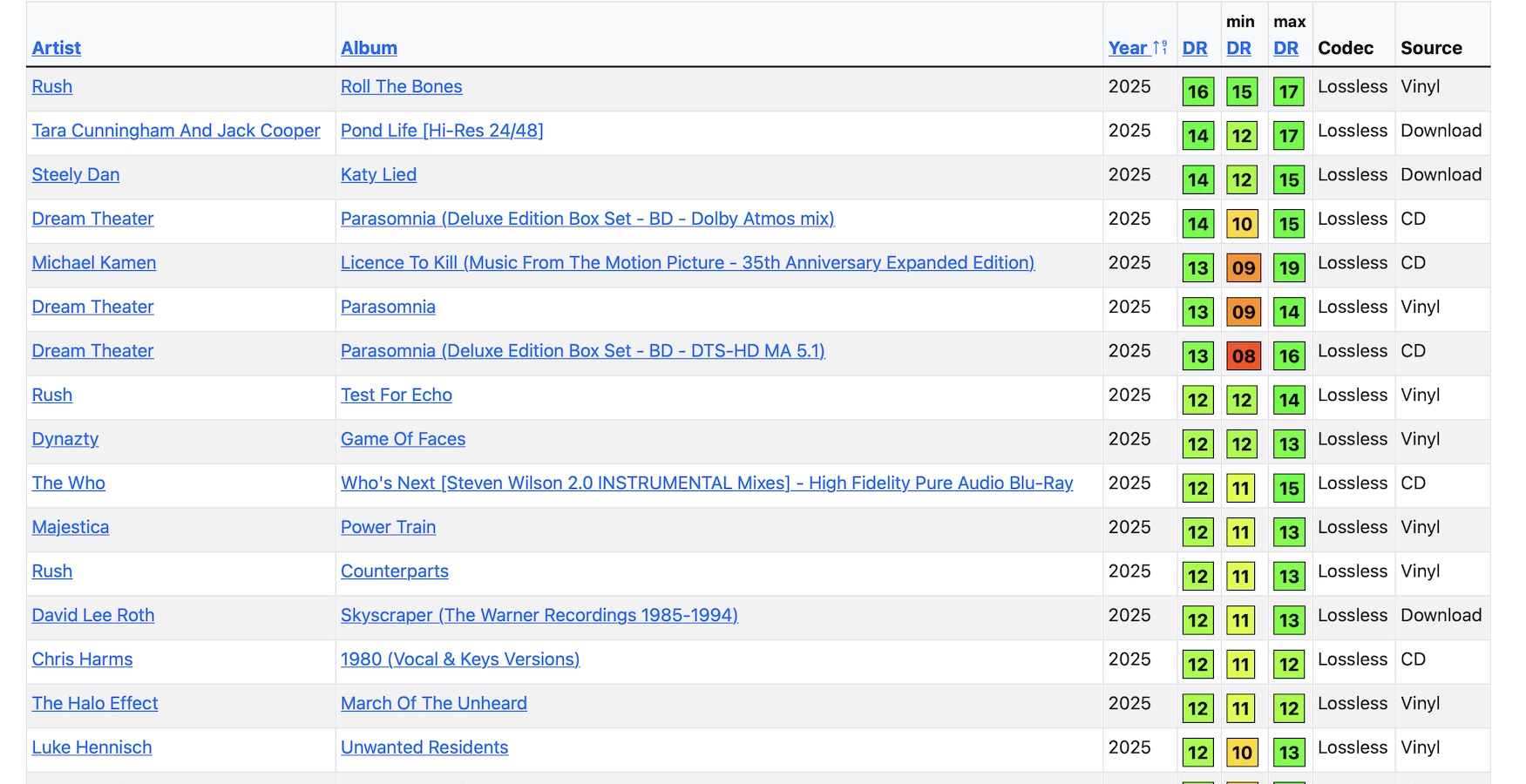Click green 16 DR badge for Roll The Bones

click(1197, 91)
